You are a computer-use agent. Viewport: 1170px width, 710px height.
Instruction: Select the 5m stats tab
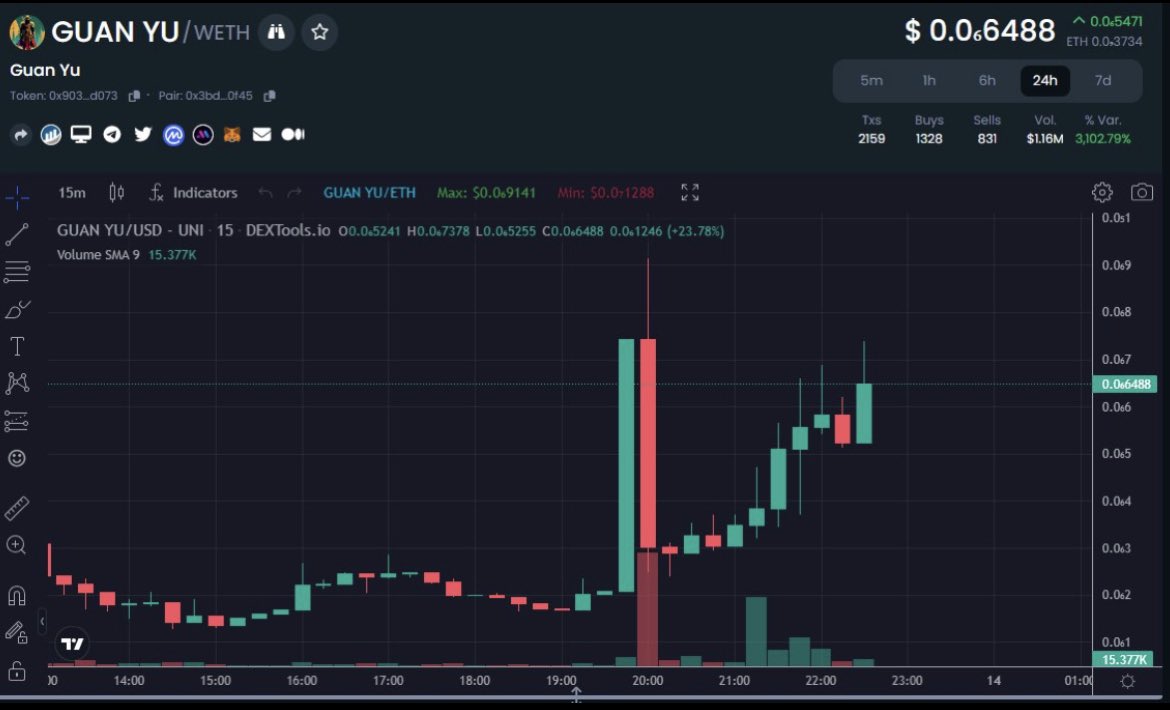click(x=872, y=81)
